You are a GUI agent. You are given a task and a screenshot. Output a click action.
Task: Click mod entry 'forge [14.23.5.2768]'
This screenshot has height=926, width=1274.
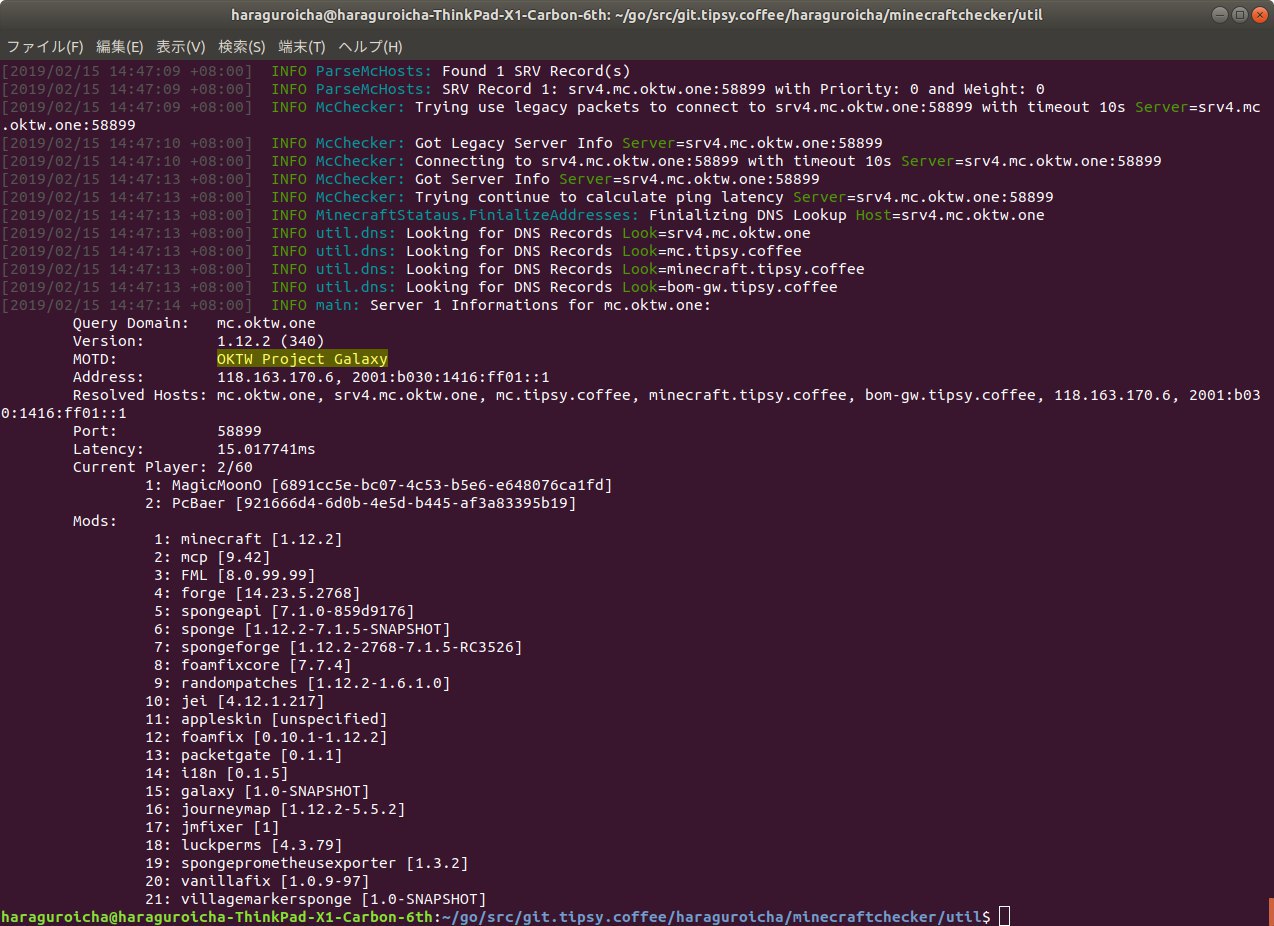(257, 593)
